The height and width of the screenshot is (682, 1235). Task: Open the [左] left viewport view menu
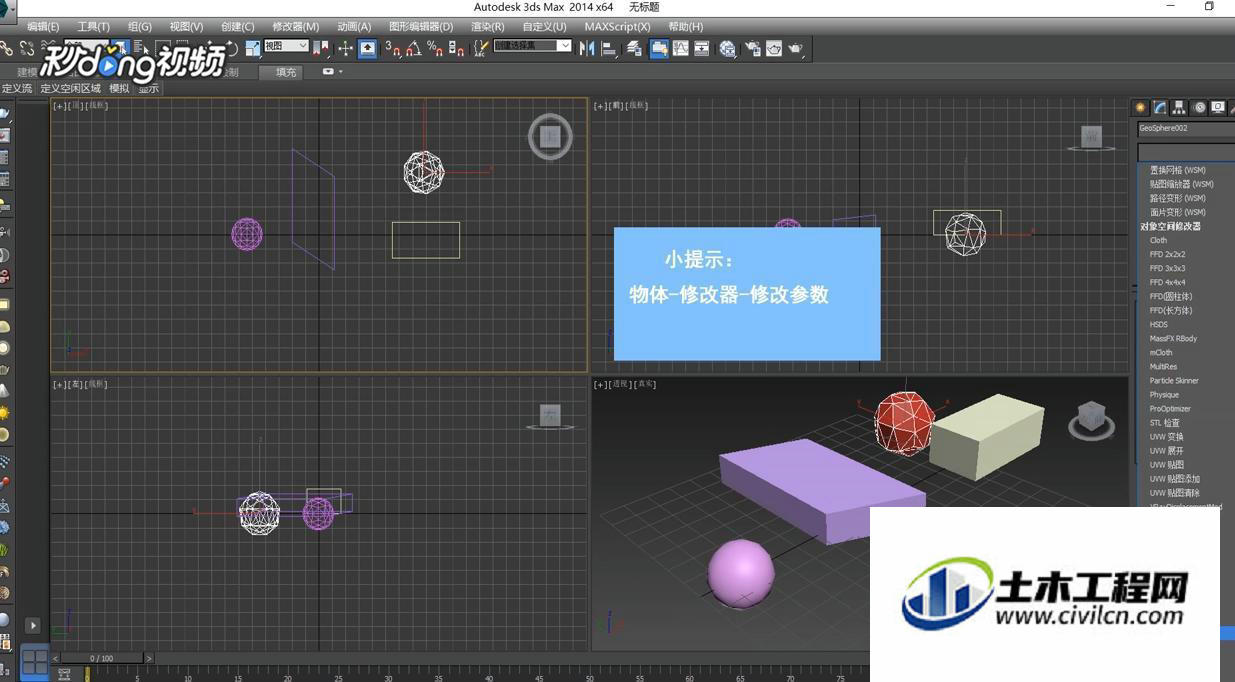coord(75,384)
